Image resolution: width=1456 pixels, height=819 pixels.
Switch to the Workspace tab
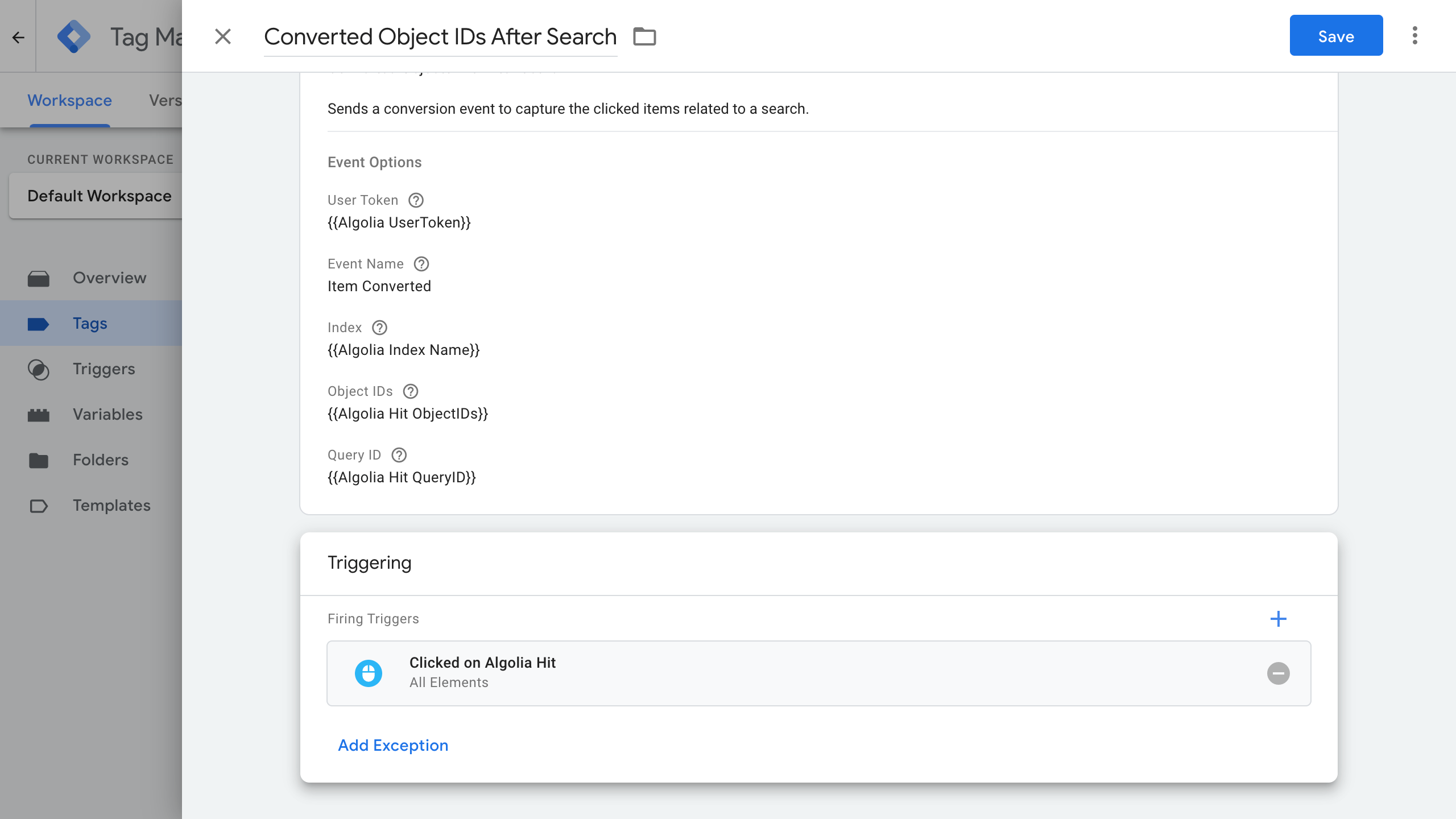[69, 100]
